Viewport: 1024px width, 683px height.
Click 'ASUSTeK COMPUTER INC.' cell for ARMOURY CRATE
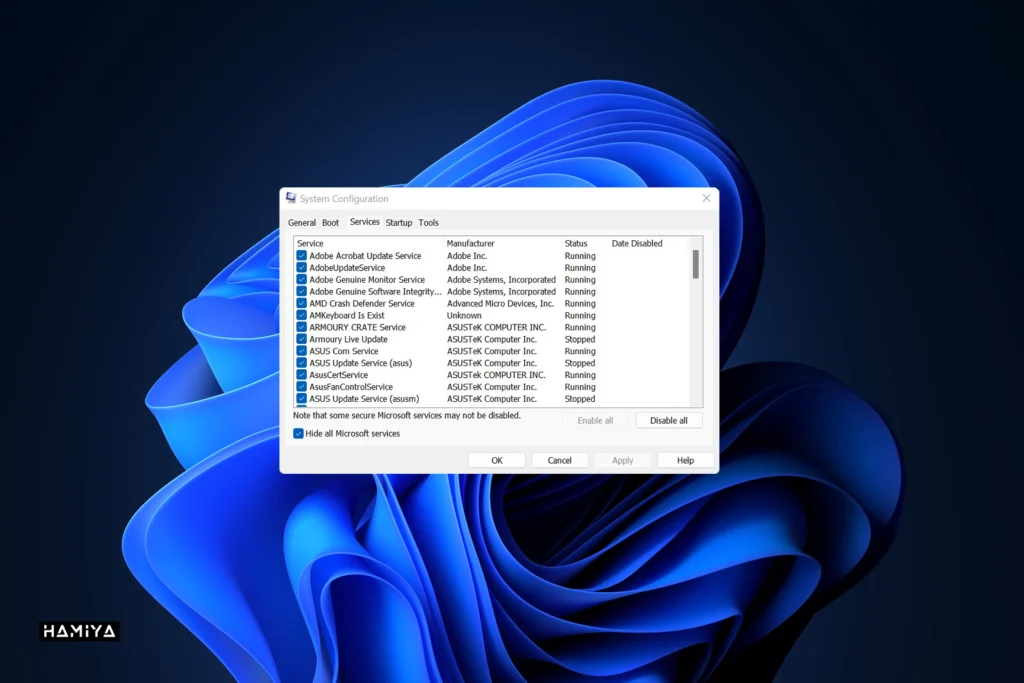pyautogui.click(x=496, y=327)
